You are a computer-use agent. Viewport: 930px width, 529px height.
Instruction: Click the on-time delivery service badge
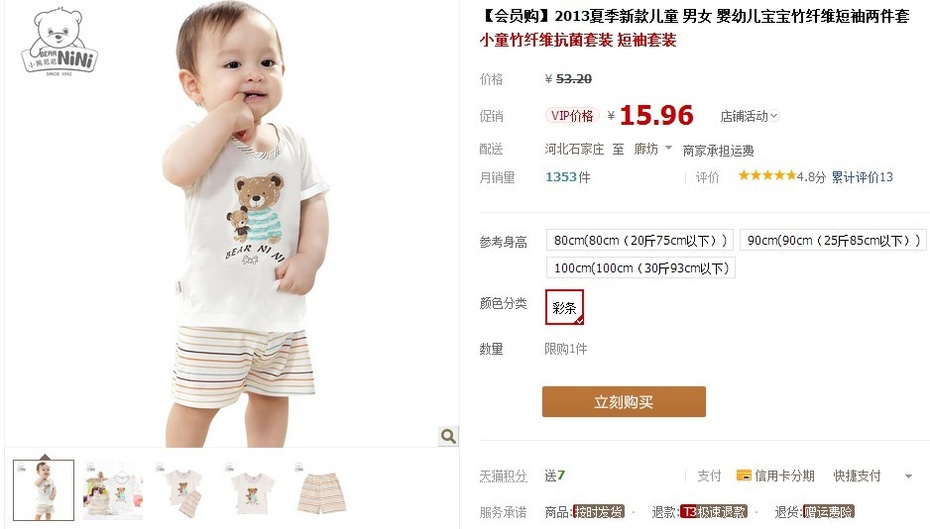(x=599, y=511)
